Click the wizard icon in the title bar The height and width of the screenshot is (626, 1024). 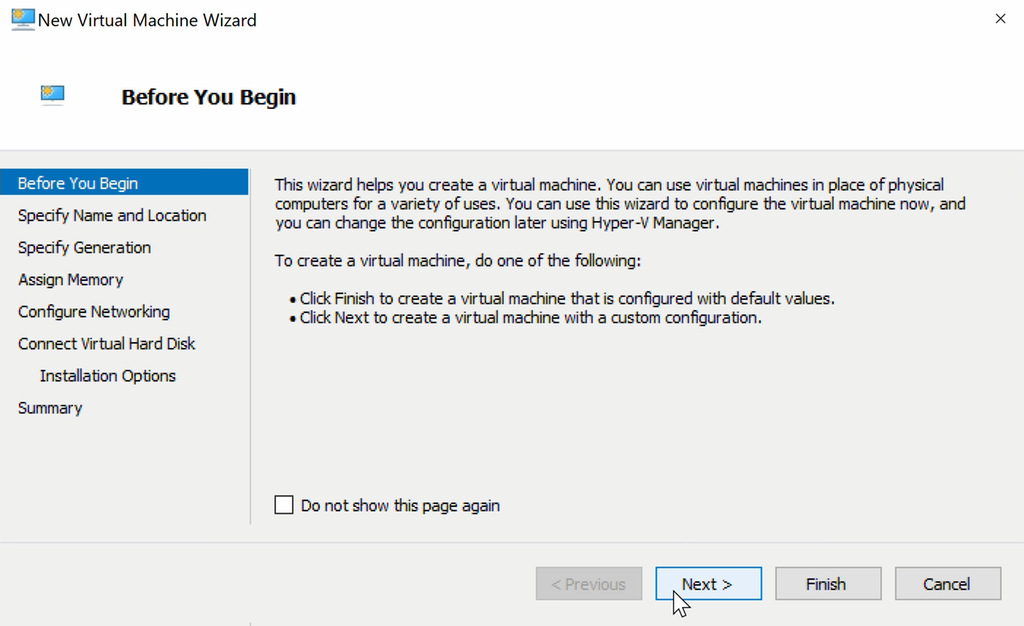coord(22,19)
